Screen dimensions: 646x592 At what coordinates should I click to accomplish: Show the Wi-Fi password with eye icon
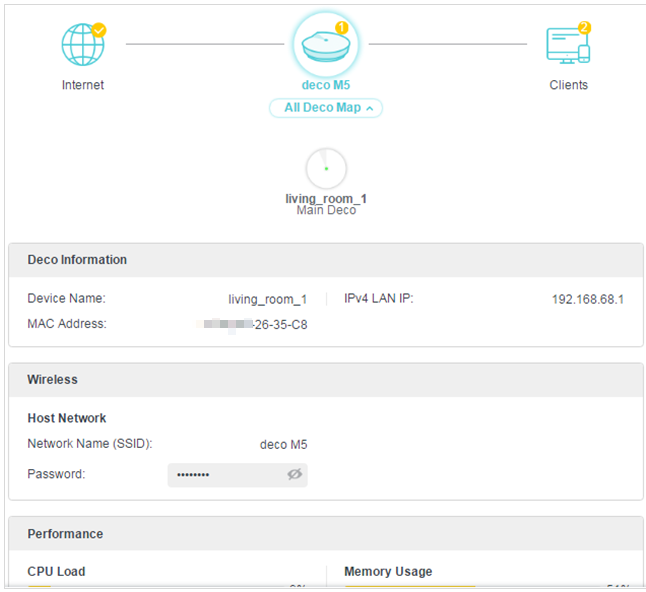click(x=295, y=474)
